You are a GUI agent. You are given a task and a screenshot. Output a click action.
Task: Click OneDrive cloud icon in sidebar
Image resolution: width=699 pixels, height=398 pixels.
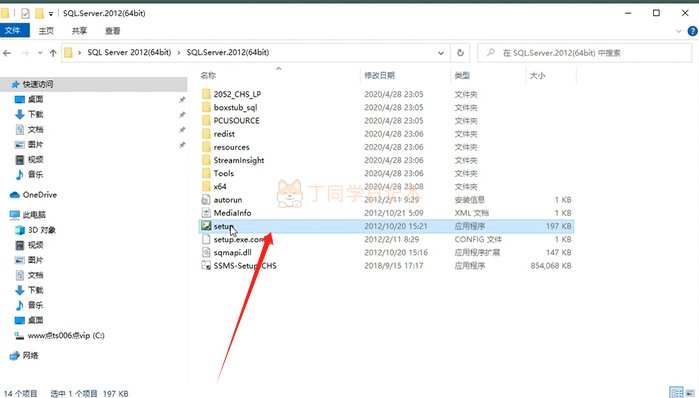click(x=15, y=195)
